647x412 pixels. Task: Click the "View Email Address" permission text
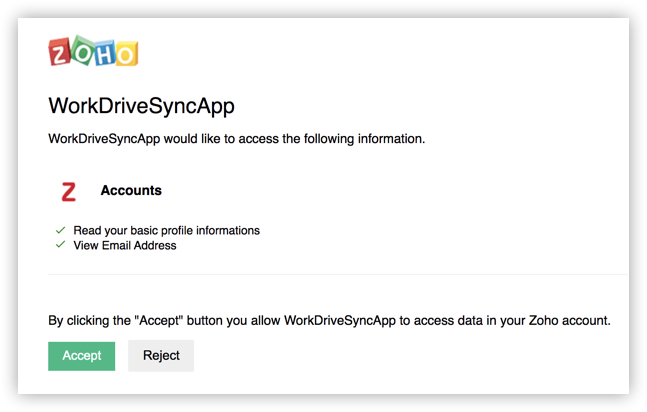pyautogui.click(x=125, y=245)
